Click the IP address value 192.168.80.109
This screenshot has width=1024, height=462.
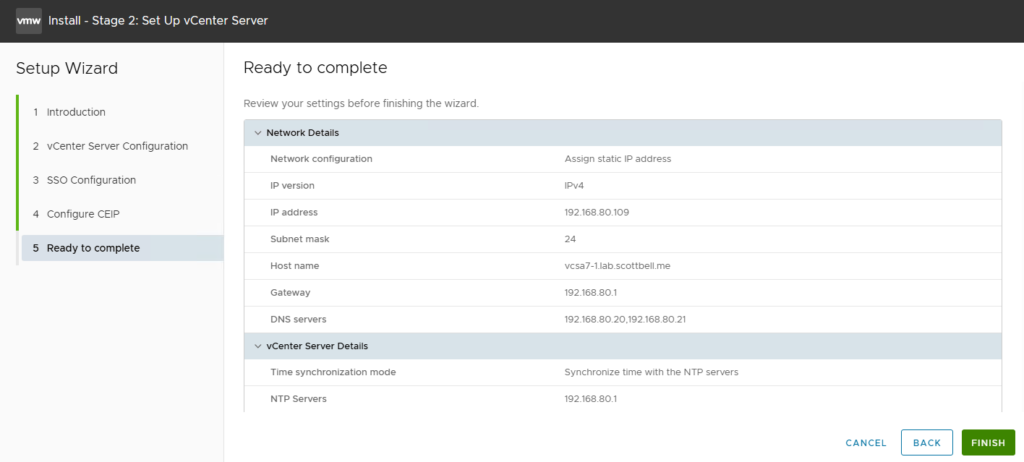tap(596, 212)
